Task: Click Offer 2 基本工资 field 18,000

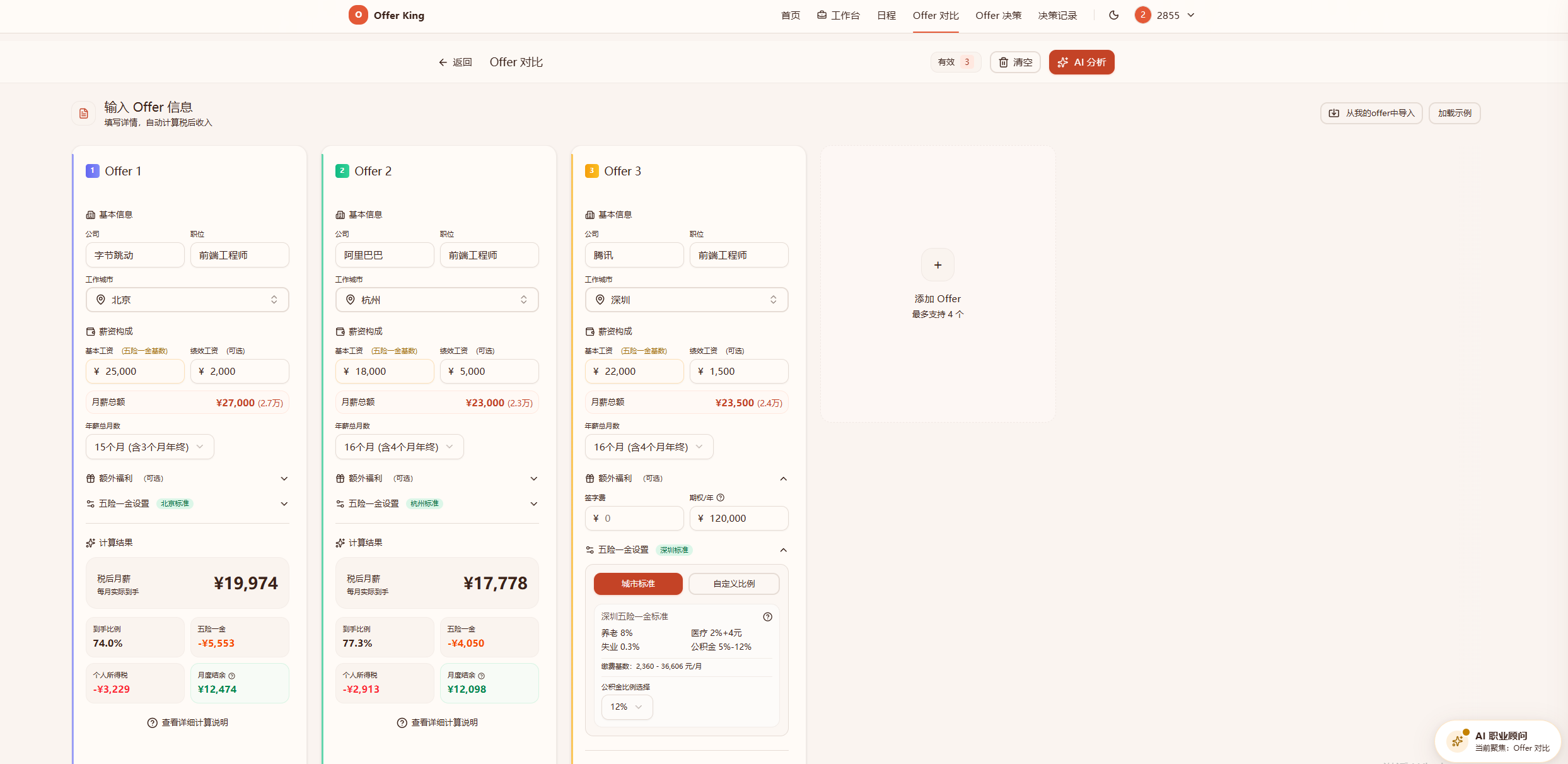Action: tap(385, 372)
